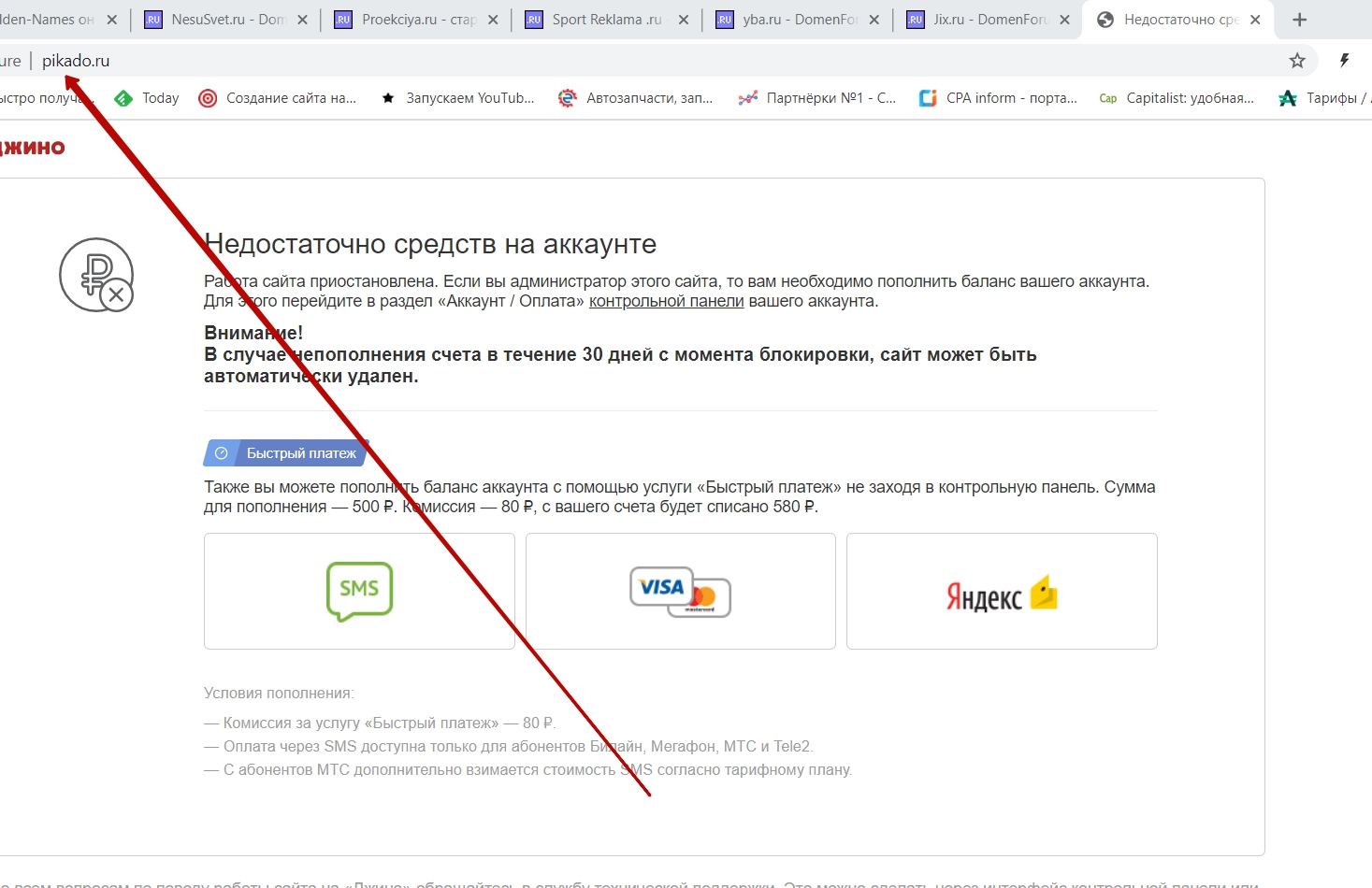Open a new tab with plus button
1372x888 pixels.
coord(1299,20)
